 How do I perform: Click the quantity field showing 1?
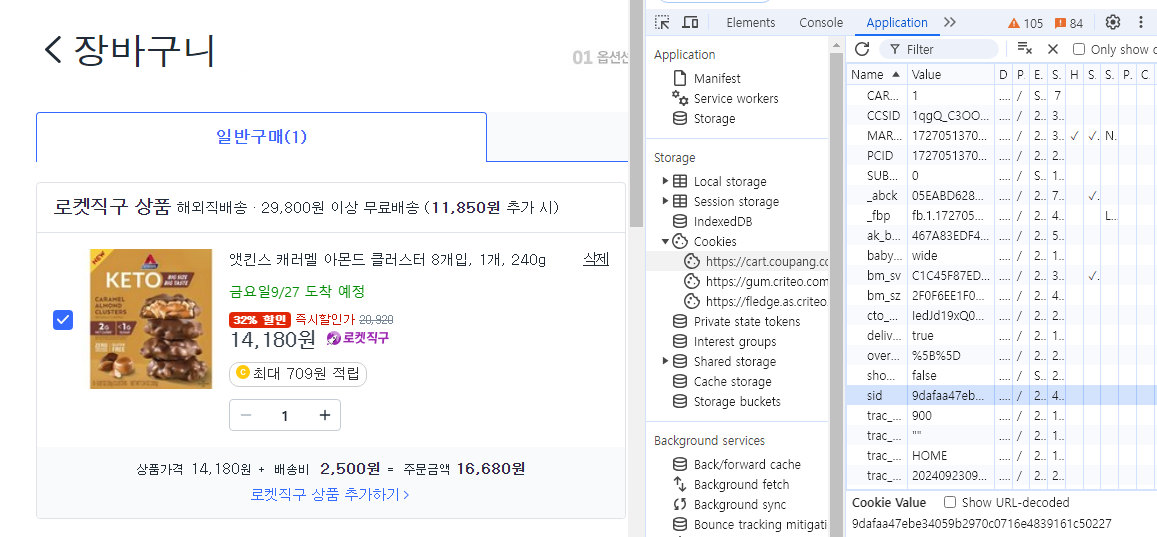tap(285, 415)
